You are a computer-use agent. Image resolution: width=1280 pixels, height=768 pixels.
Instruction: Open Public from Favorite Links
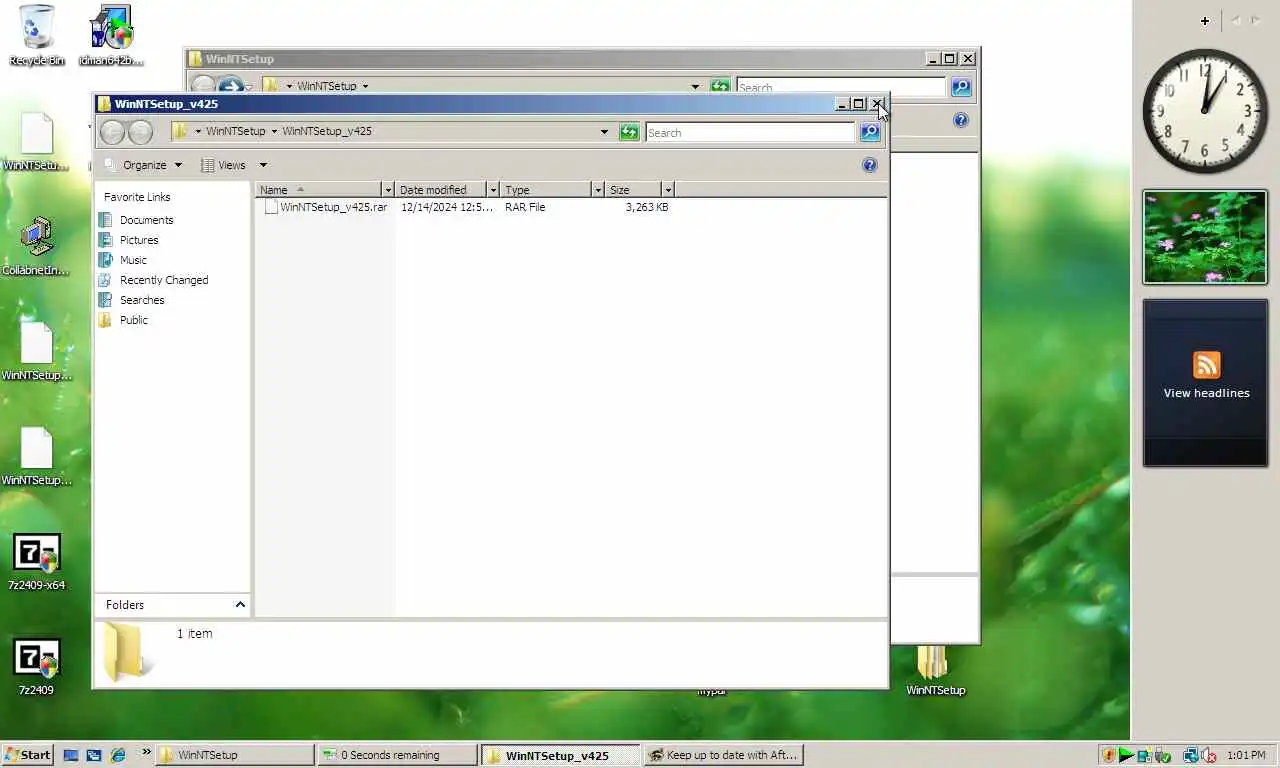[x=134, y=320]
